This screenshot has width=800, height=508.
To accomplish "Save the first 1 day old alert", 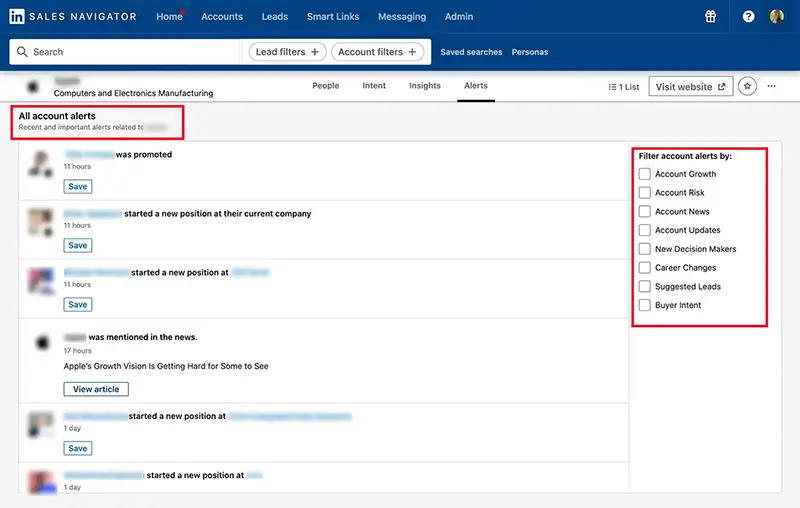I will 78,448.
